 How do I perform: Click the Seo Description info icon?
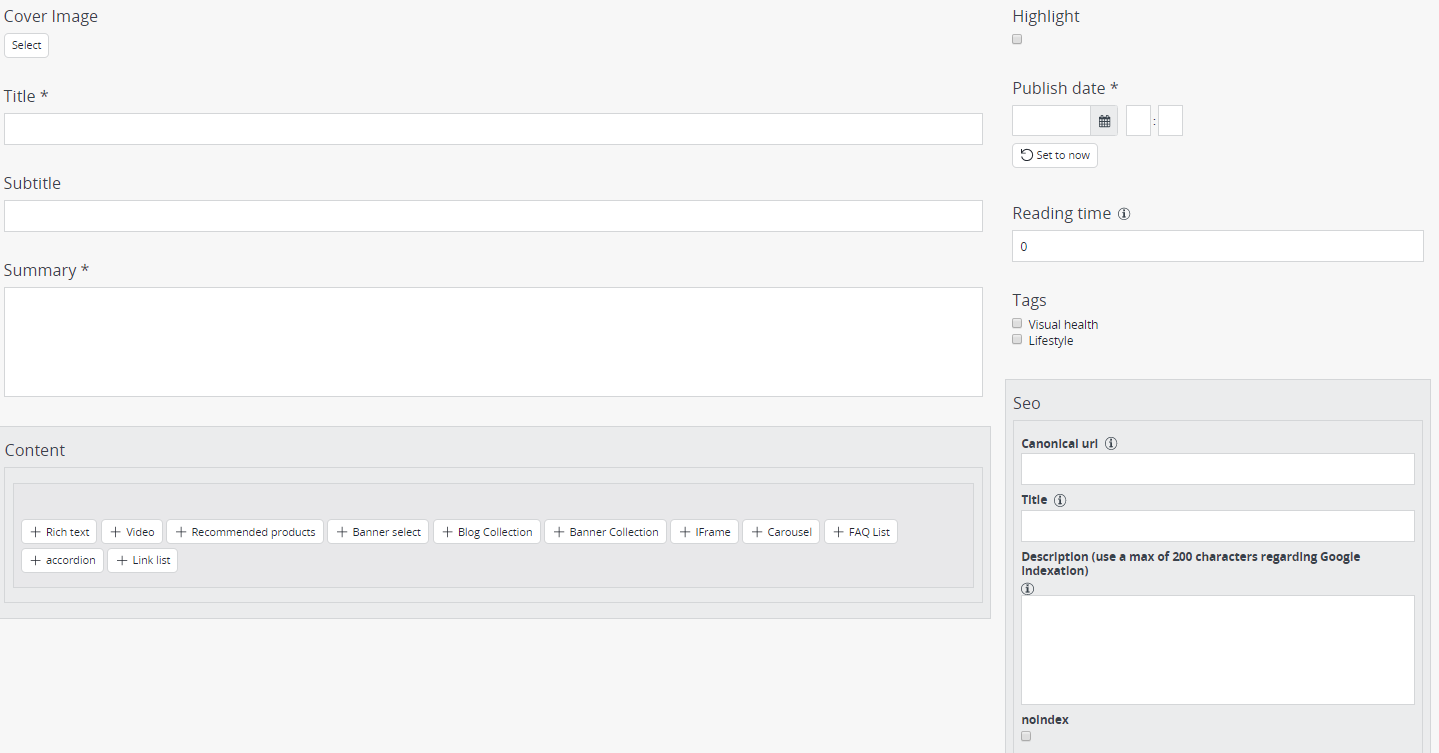1027,588
